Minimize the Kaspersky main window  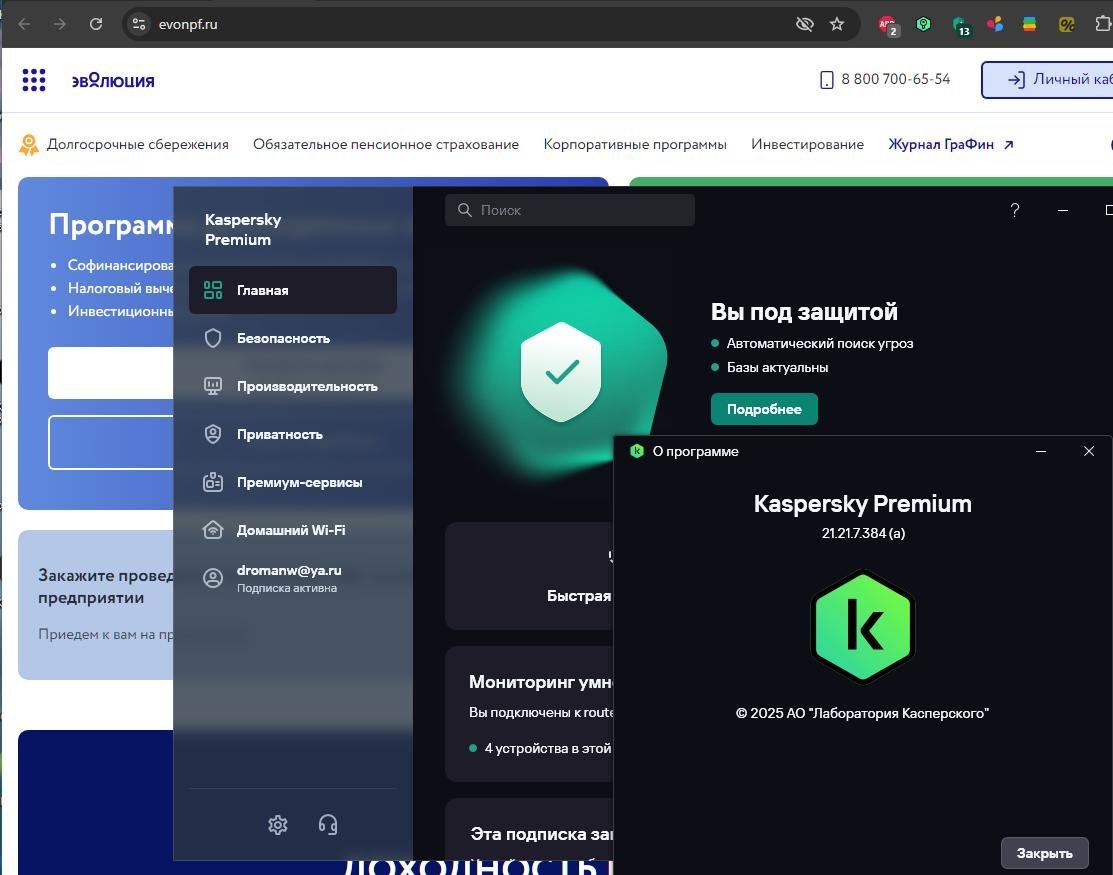[x=1063, y=210]
